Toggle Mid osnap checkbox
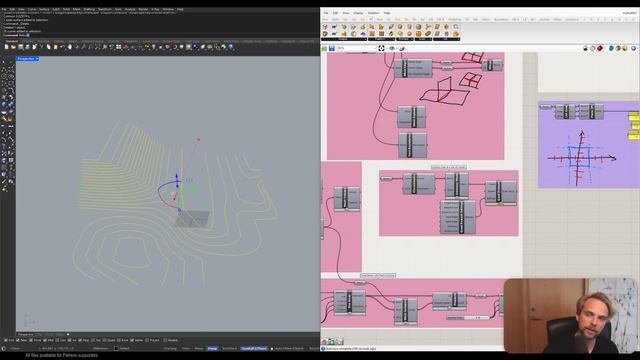 click(x=44, y=340)
